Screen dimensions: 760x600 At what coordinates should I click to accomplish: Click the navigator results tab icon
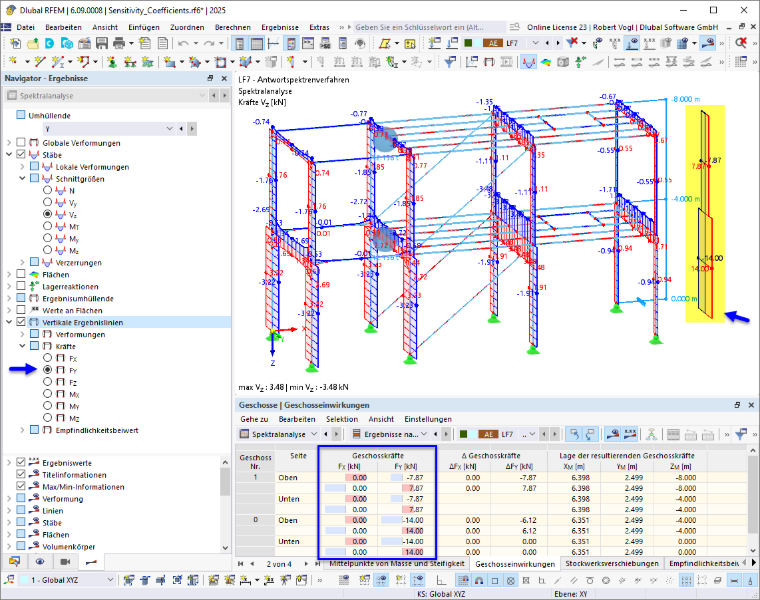coord(91,561)
